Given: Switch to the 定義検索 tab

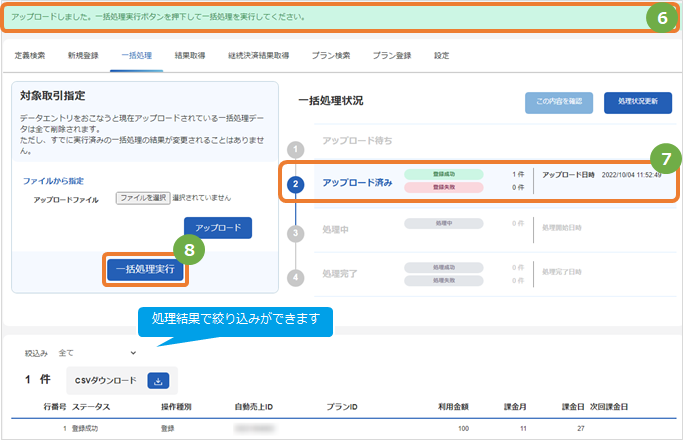Looking at the screenshot, I should pyautogui.click(x=30, y=56).
